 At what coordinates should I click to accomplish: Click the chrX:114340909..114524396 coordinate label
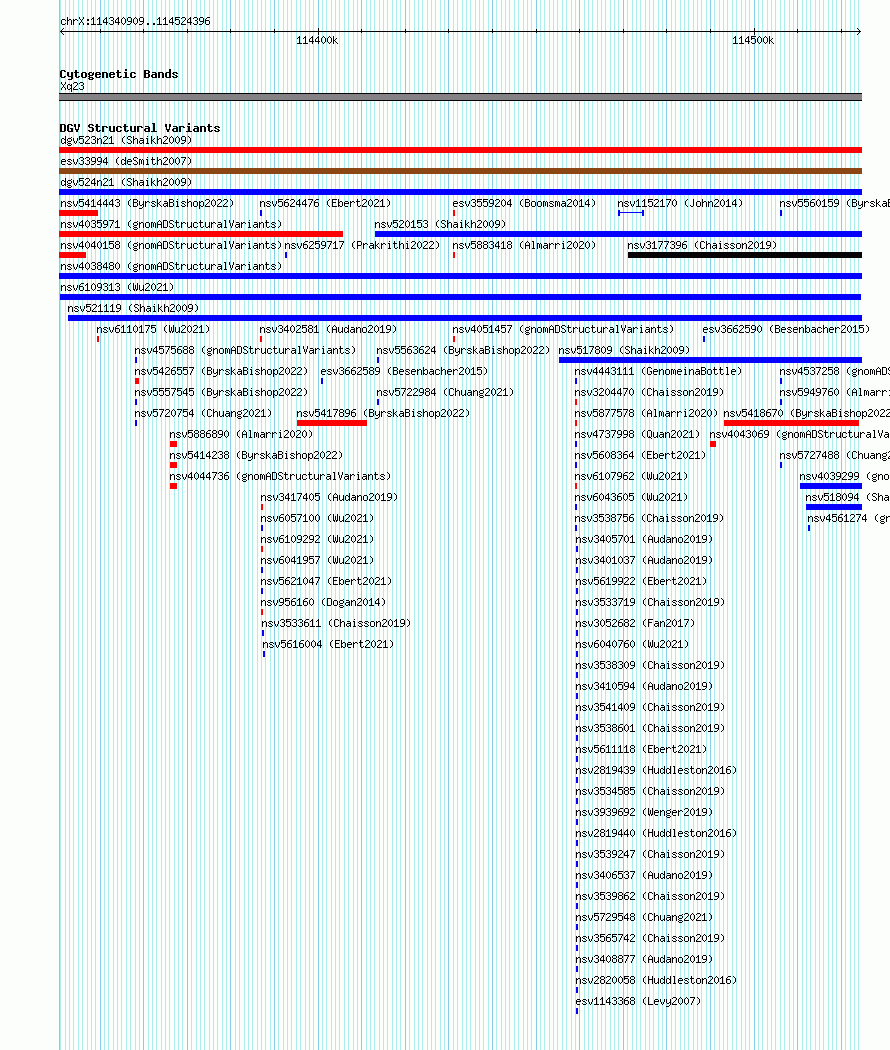[x=135, y=21]
